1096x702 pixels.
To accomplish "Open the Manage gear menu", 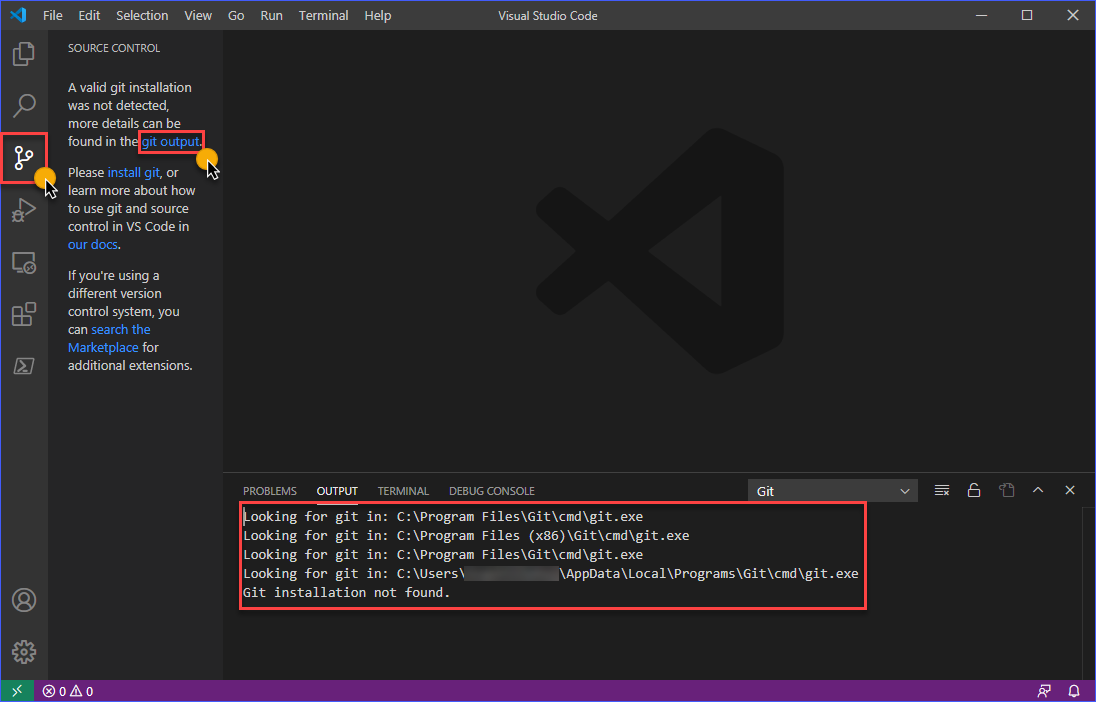I will pos(22,651).
